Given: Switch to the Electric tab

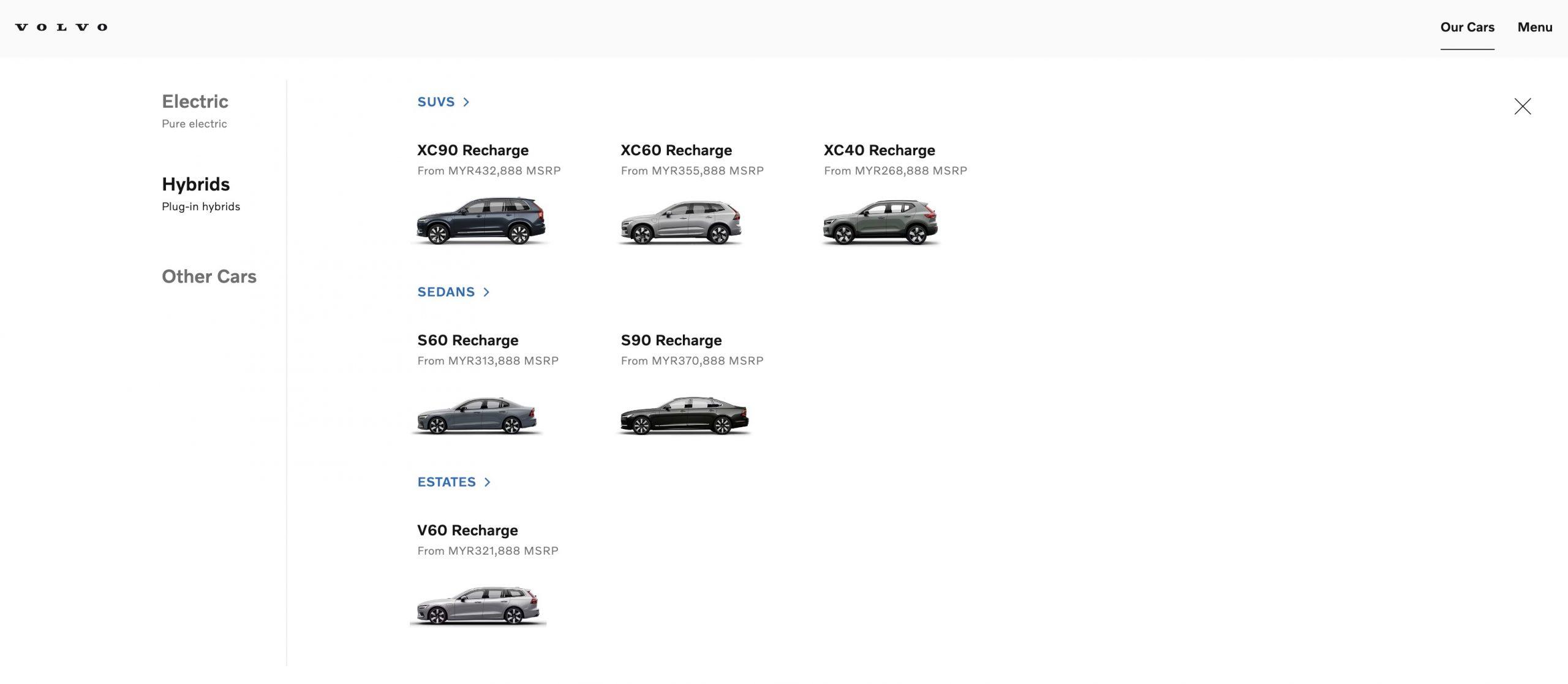Looking at the screenshot, I should coord(195,102).
